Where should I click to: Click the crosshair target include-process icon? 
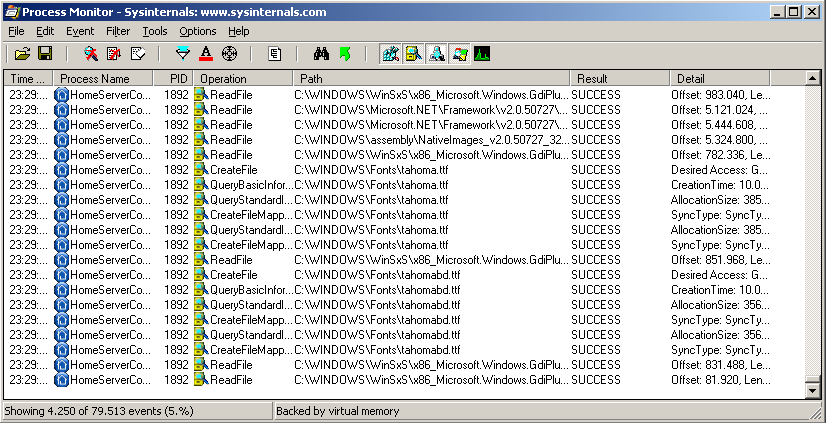(228, 53)
